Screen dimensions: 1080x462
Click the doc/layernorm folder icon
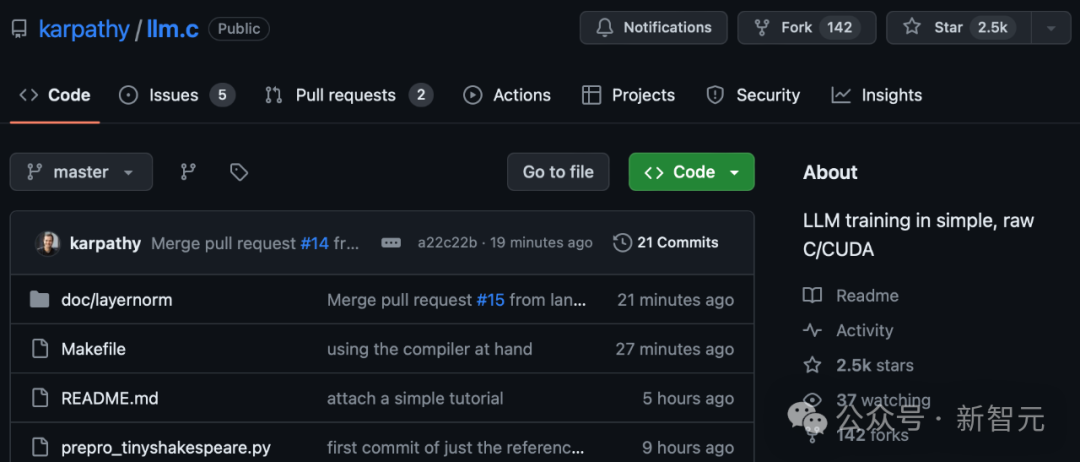pos(40,300)
